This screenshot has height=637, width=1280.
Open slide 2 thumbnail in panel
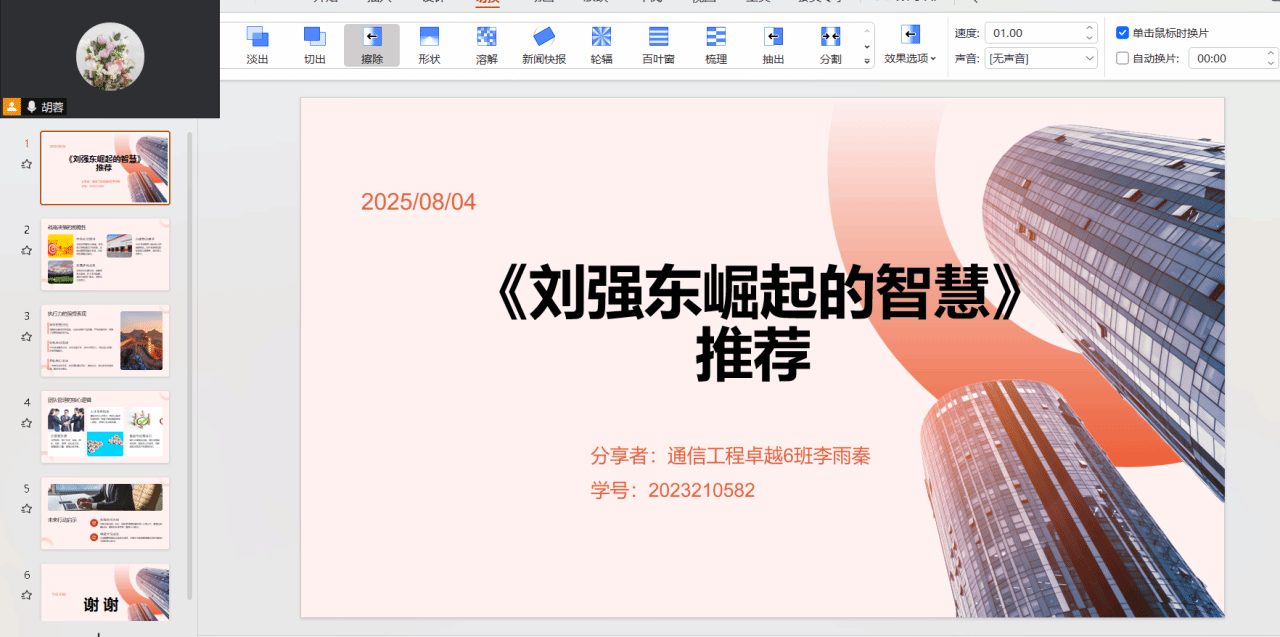click(x=105, y=254)
